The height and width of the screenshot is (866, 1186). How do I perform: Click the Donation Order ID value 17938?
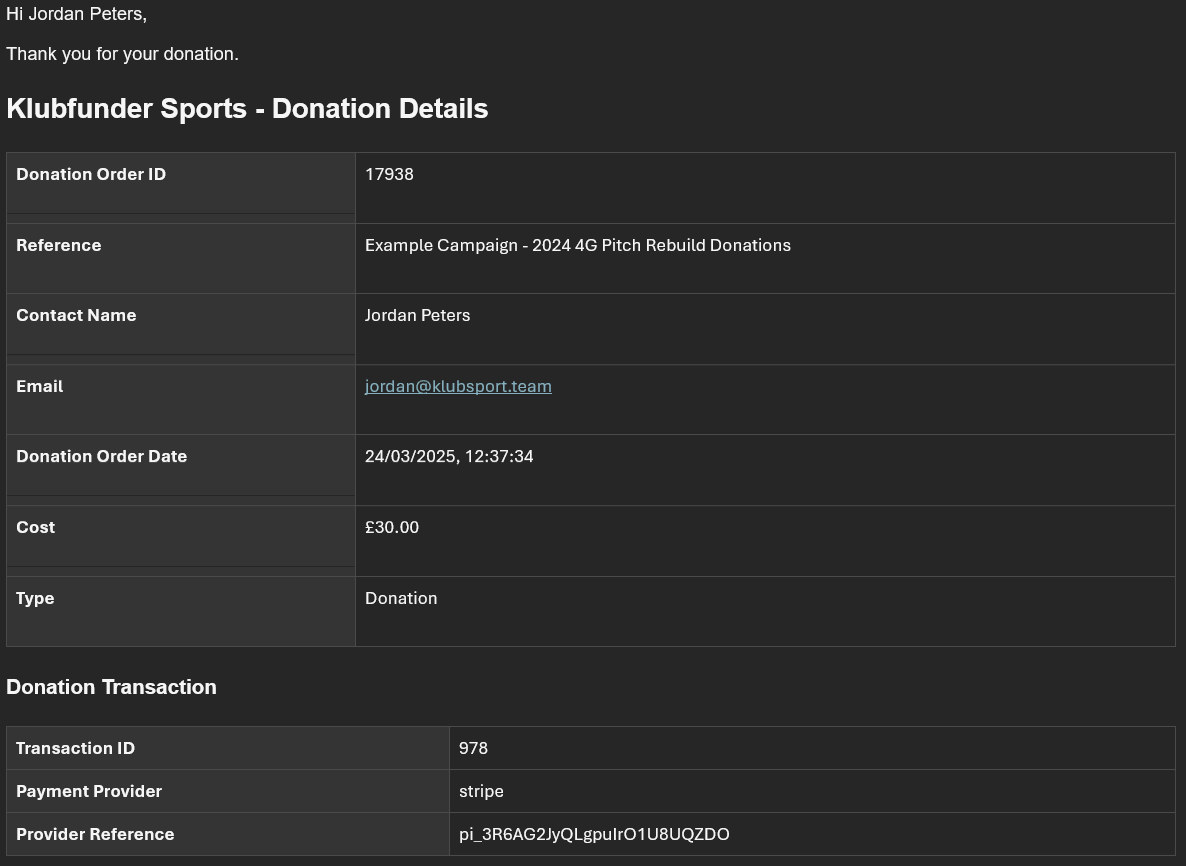389,175
